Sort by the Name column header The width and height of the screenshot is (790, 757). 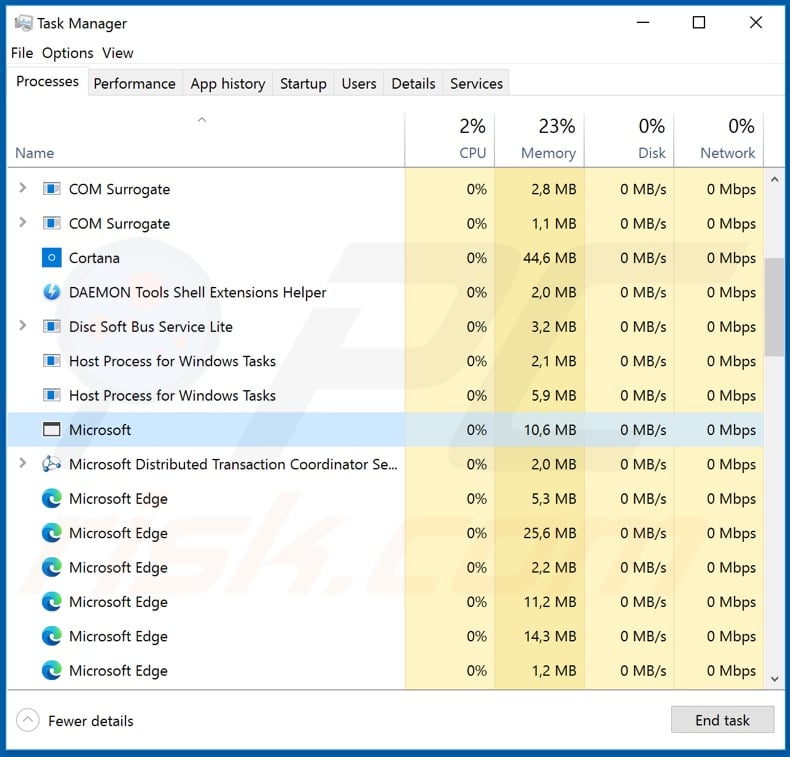tap(206, 140)
